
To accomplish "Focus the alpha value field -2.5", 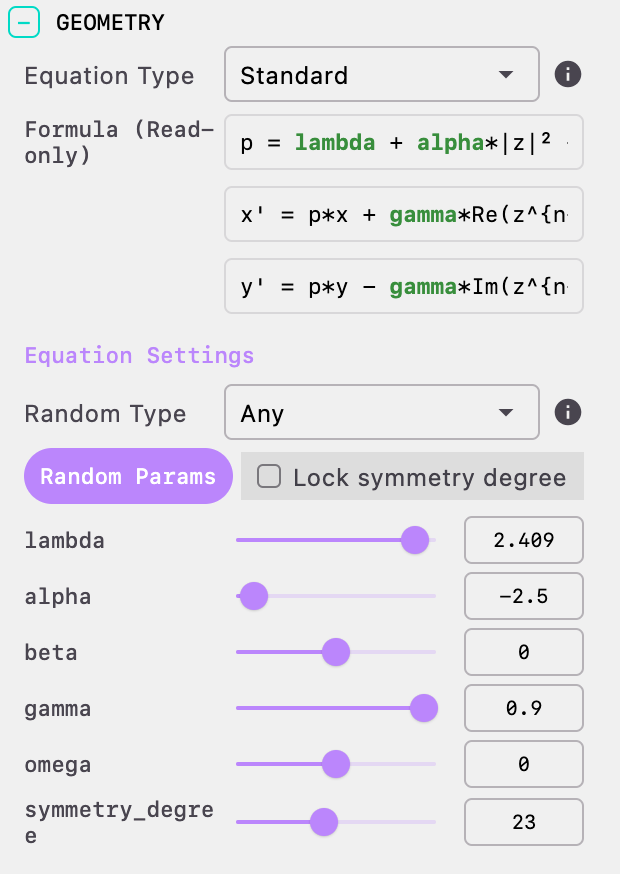I will tap(524, 596).
